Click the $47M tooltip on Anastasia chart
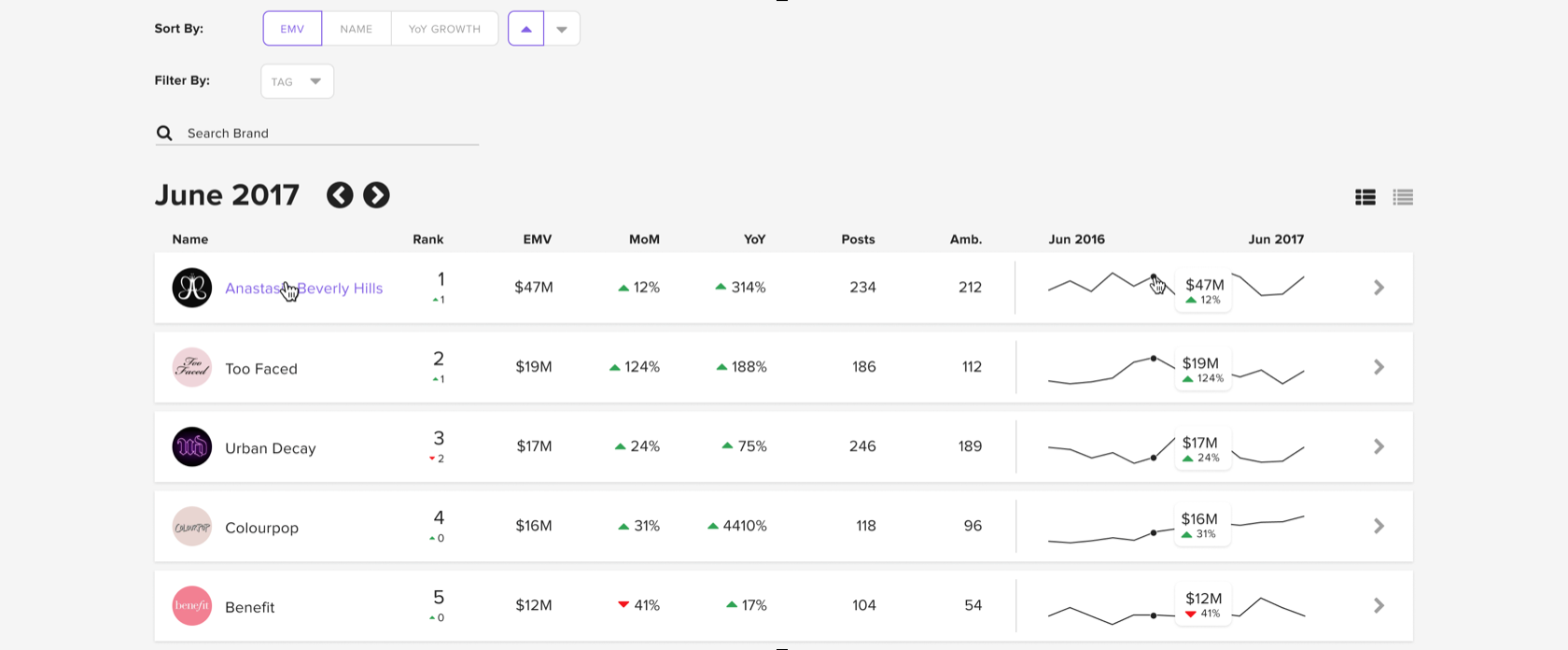This screenshot has width=1568, height=650. (1204, 290)
